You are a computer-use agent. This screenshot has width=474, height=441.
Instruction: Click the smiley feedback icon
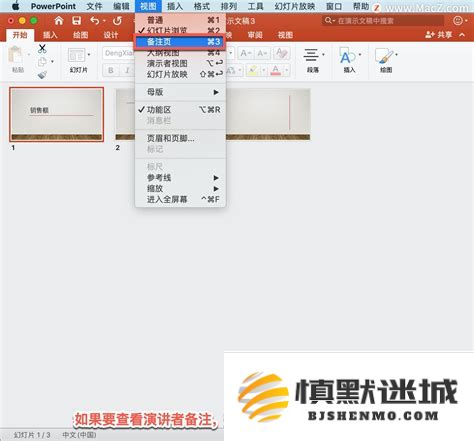click(458, 21)
